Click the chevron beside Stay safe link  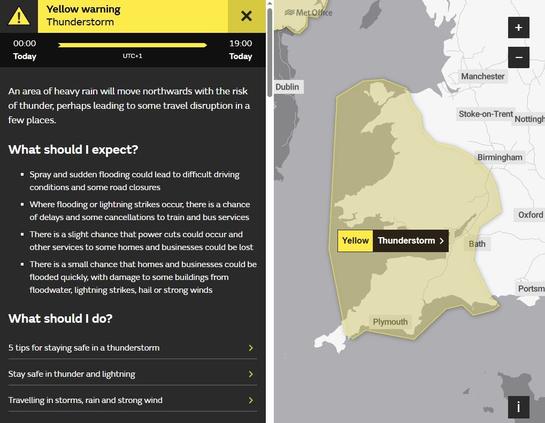[x=251, y=374]
